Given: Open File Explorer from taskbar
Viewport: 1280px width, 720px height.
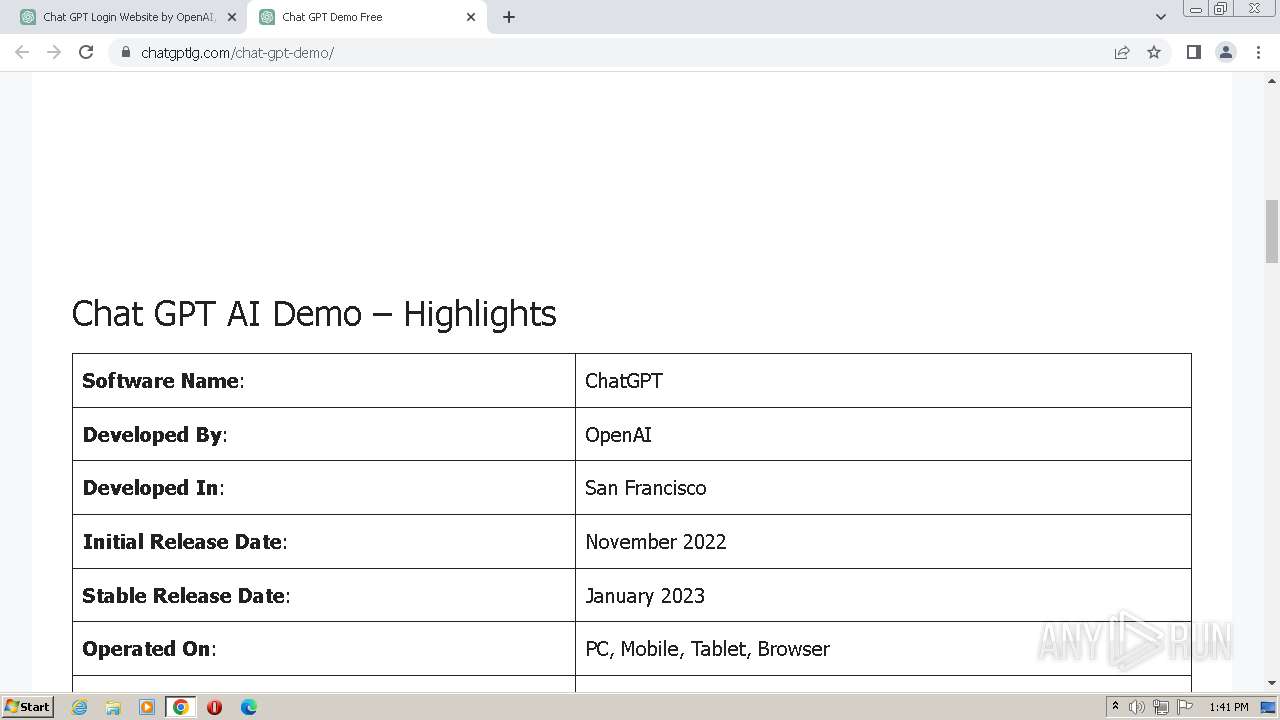Looking at the screenshot, I should pos(113,707).
